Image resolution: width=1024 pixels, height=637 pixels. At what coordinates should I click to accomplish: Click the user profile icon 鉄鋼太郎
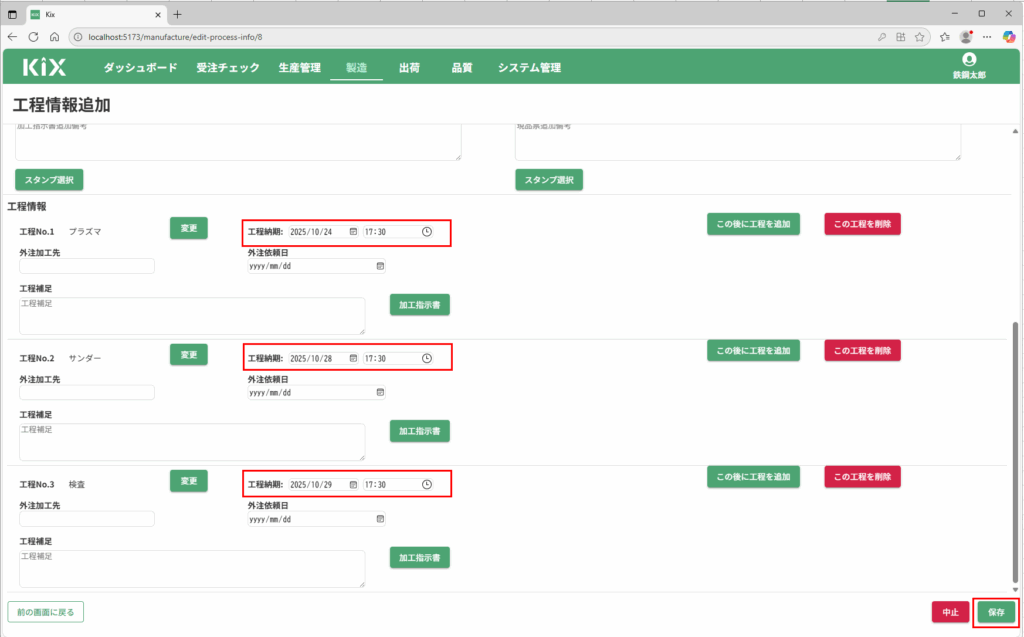click(x=968, y=60)
